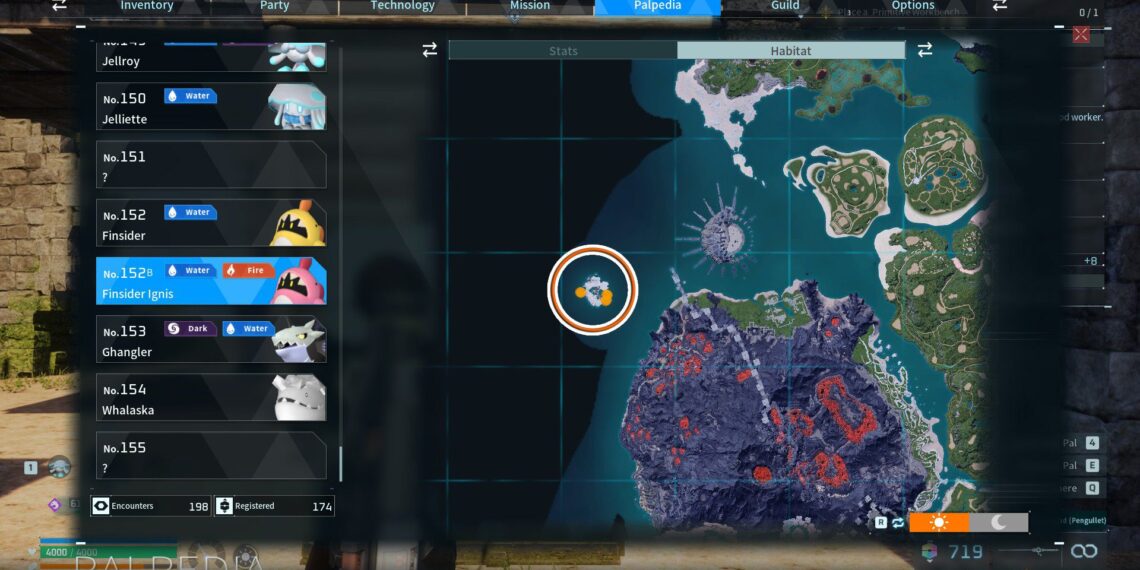Click Finsider portrait thumbnail
The width and height of the screenshot is (1140, 570).
[x=297, y=222]
